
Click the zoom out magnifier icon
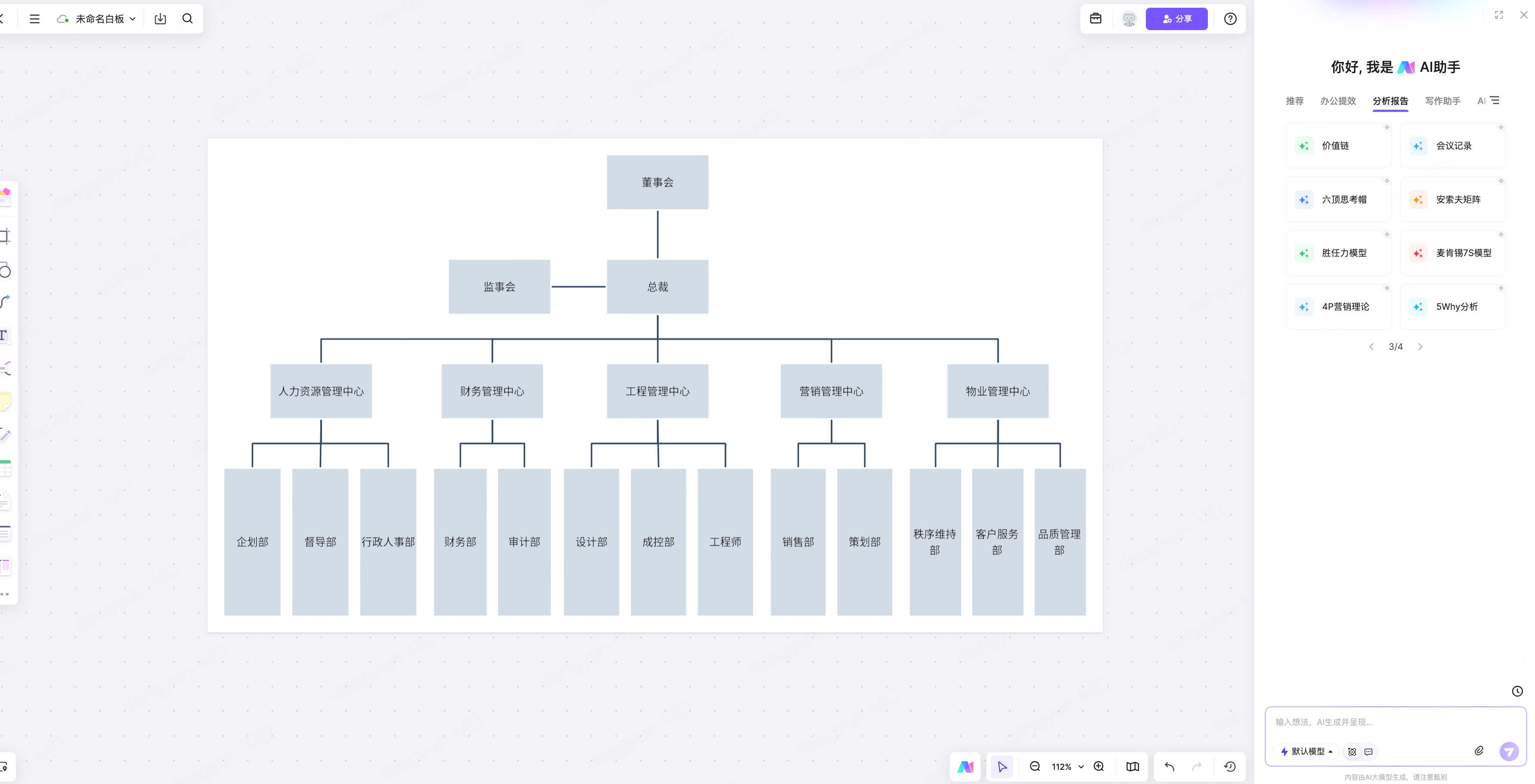pyautogui.click(x=1035, y=766)
